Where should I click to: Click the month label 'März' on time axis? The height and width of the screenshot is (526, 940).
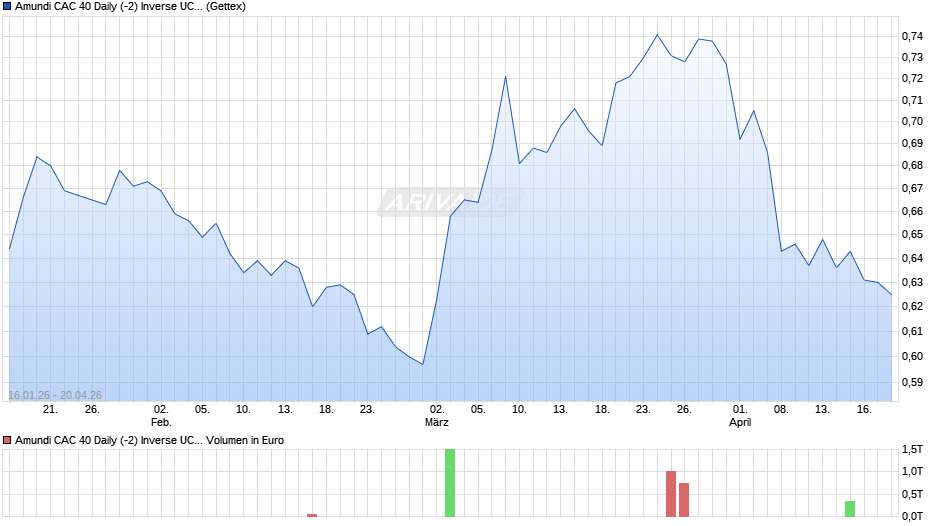tap(436, 422)
